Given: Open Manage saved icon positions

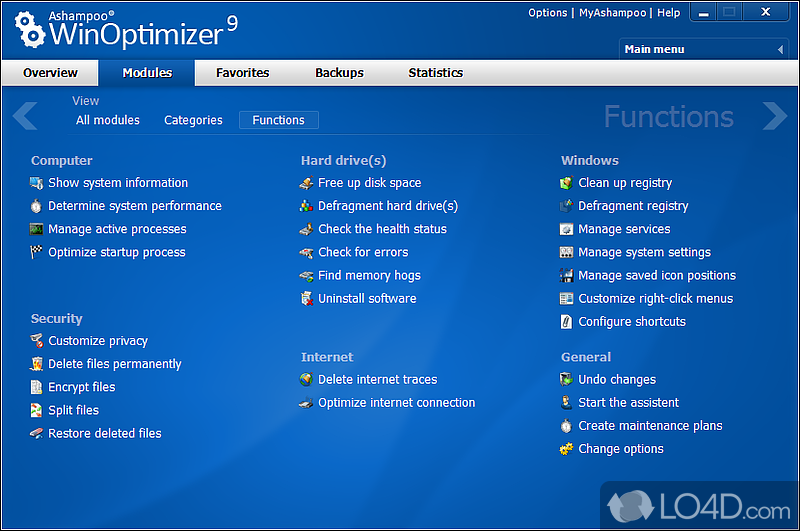Looking at the screenshot, I should (x=657, y=275).
